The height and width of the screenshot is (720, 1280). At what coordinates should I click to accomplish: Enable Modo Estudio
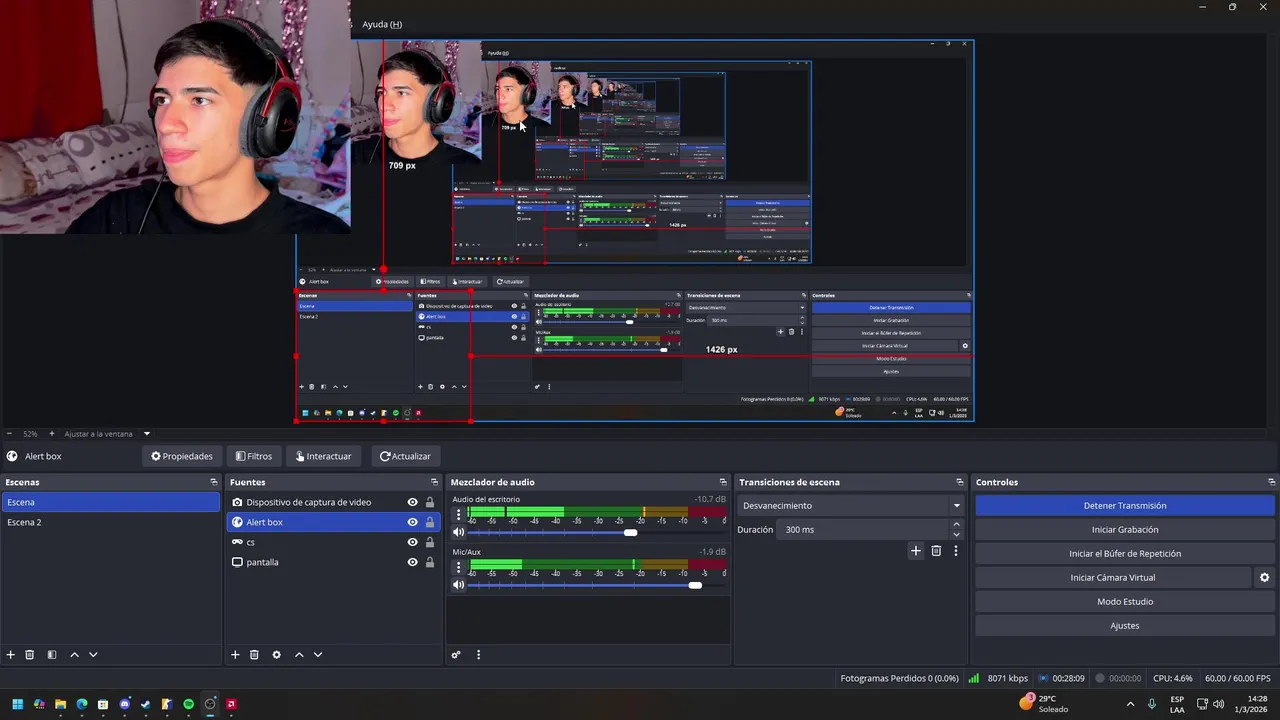1125,602
